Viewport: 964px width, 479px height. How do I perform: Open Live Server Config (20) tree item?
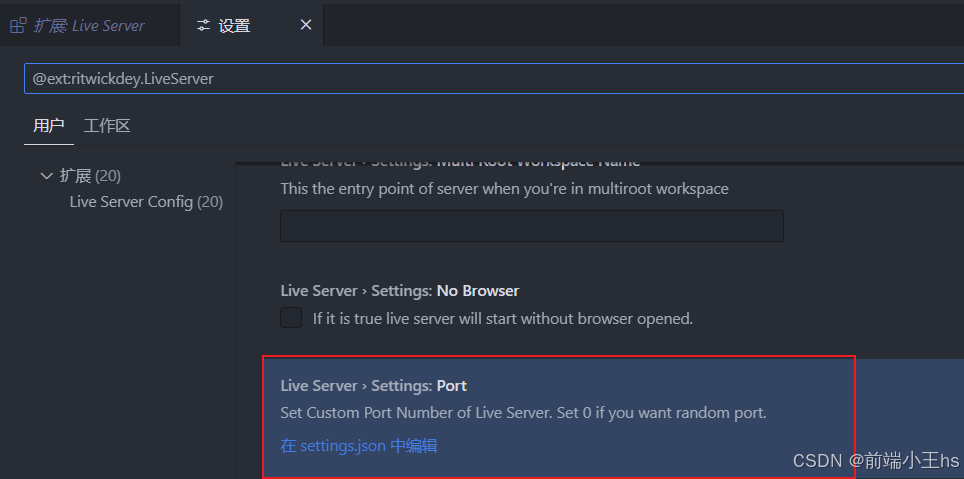click(x=146, y=202)
